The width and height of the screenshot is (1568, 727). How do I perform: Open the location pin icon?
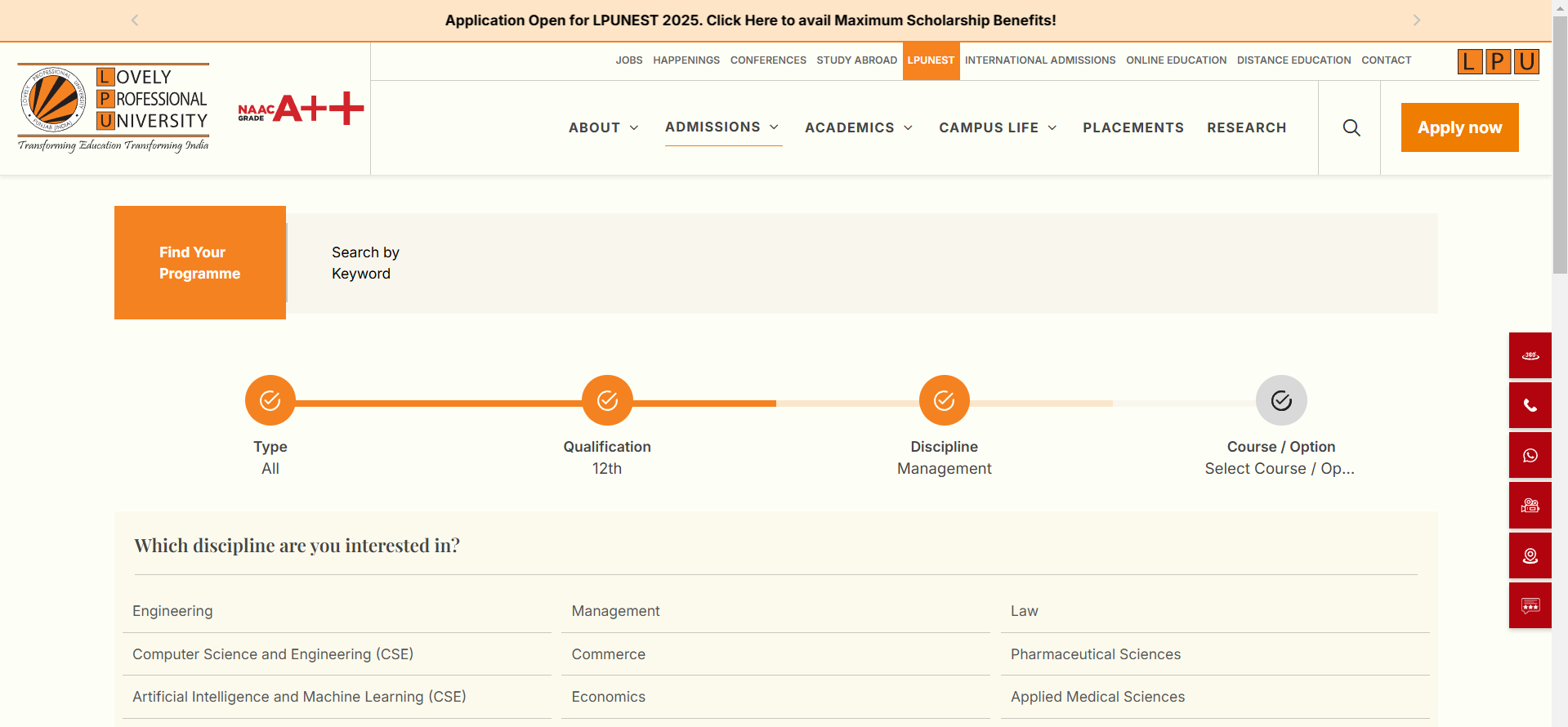coord(1530,555)
